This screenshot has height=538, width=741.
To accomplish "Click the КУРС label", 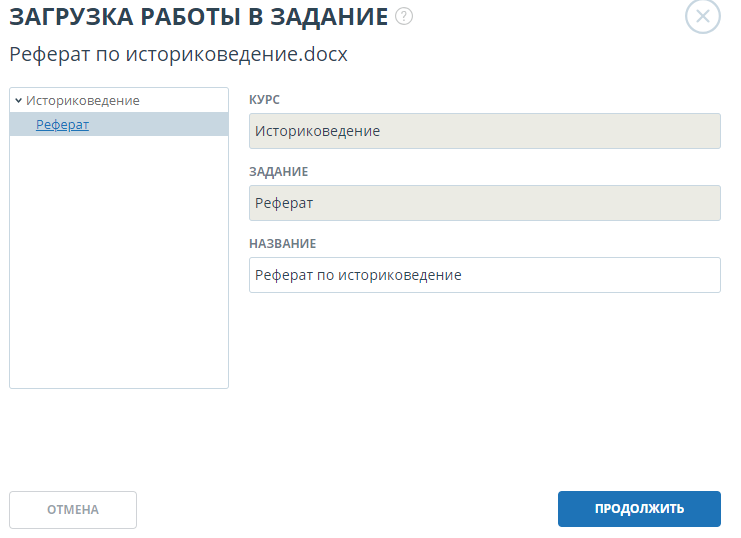I will click(x=264, y=100).
